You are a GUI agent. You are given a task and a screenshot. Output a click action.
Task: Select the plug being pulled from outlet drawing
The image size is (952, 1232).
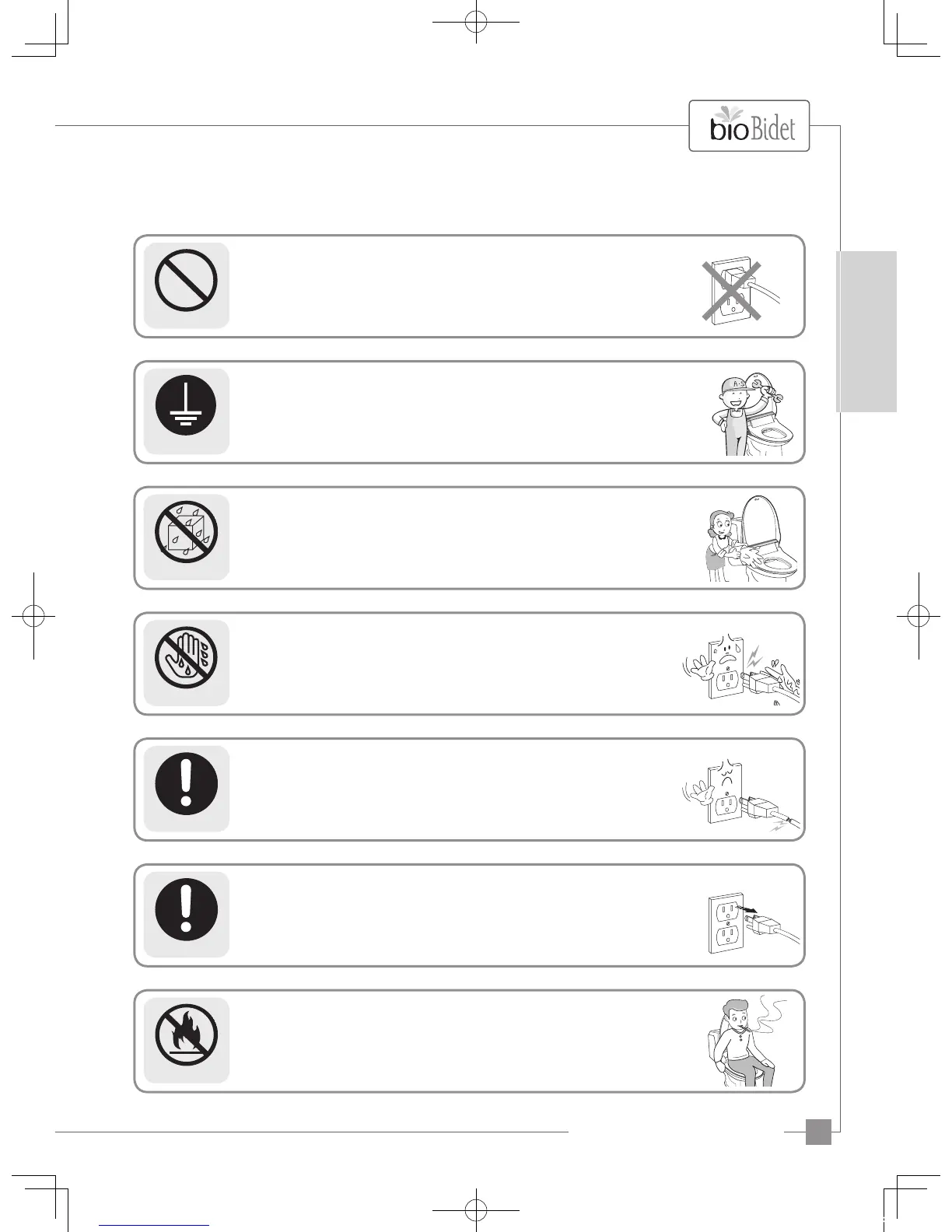pyautogui.click(x=748, y=922)
